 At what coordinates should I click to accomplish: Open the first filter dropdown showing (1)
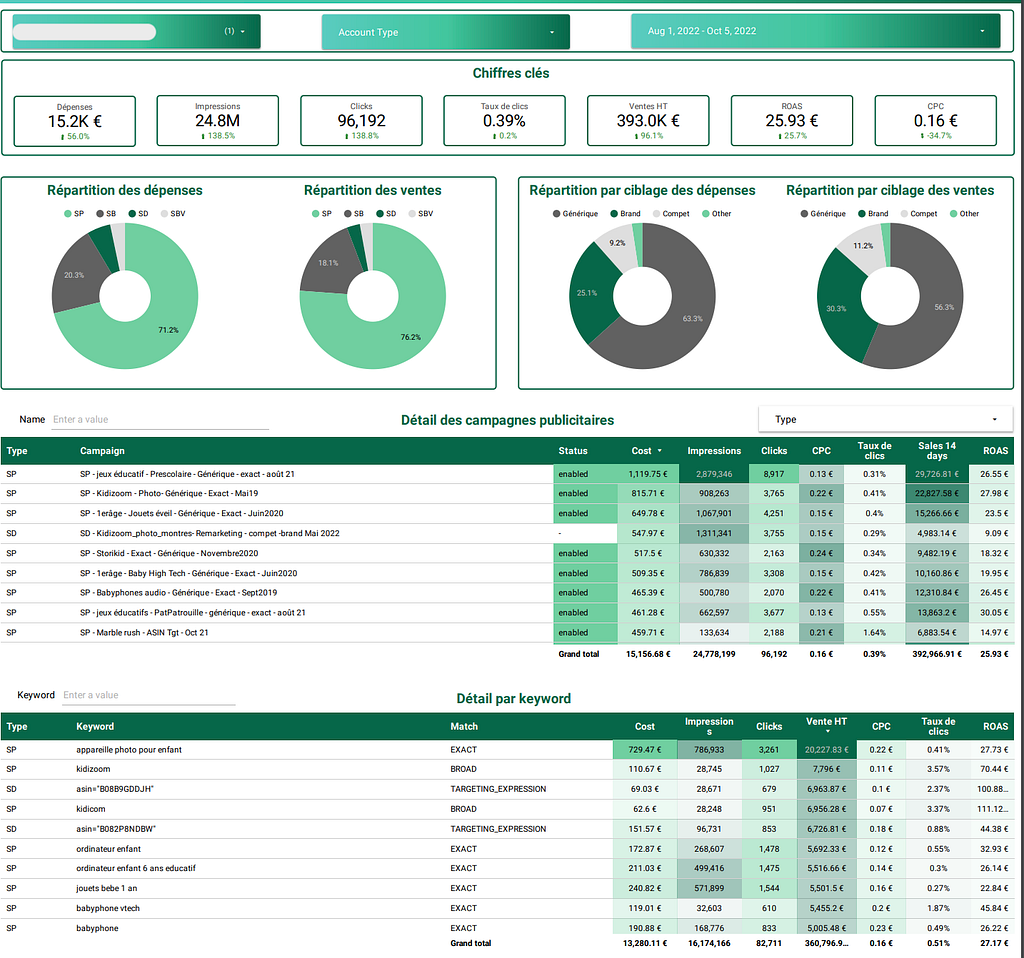136,31
